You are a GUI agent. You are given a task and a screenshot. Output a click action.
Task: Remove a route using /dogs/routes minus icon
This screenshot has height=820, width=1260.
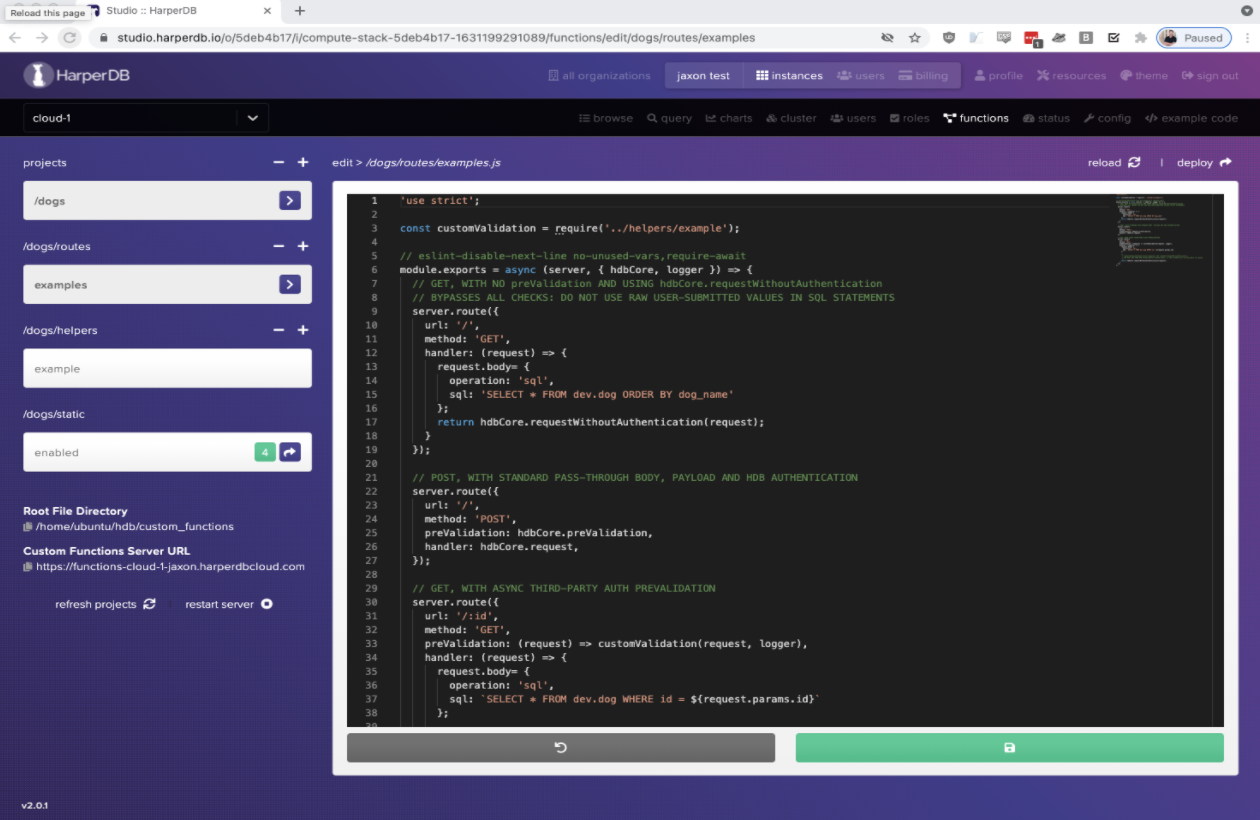279,246
